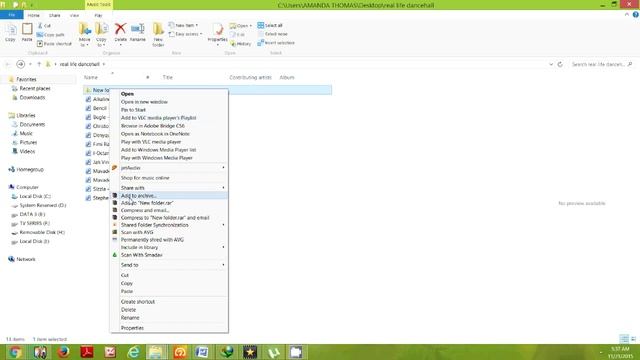Viewport: 640px width, 360px height.
Task: Select Downloads in the navigation pane
Action: point(32,98)
